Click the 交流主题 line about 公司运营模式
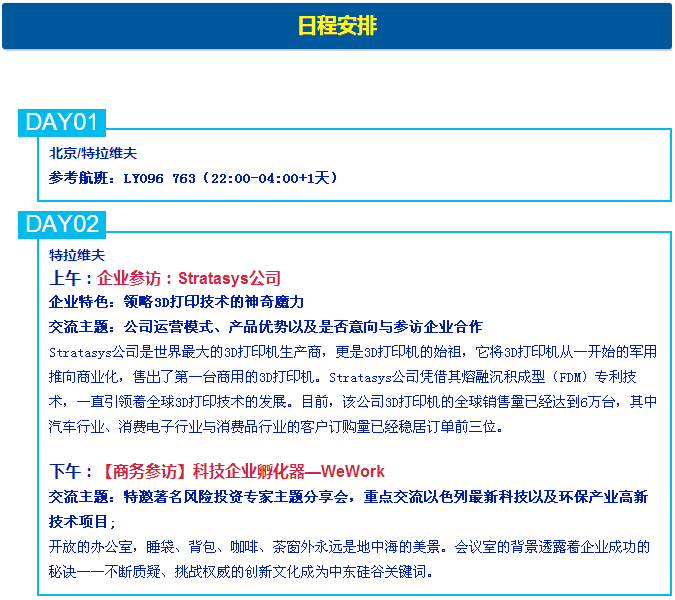This screenshot has height=600, width=675. pos(265,327)
